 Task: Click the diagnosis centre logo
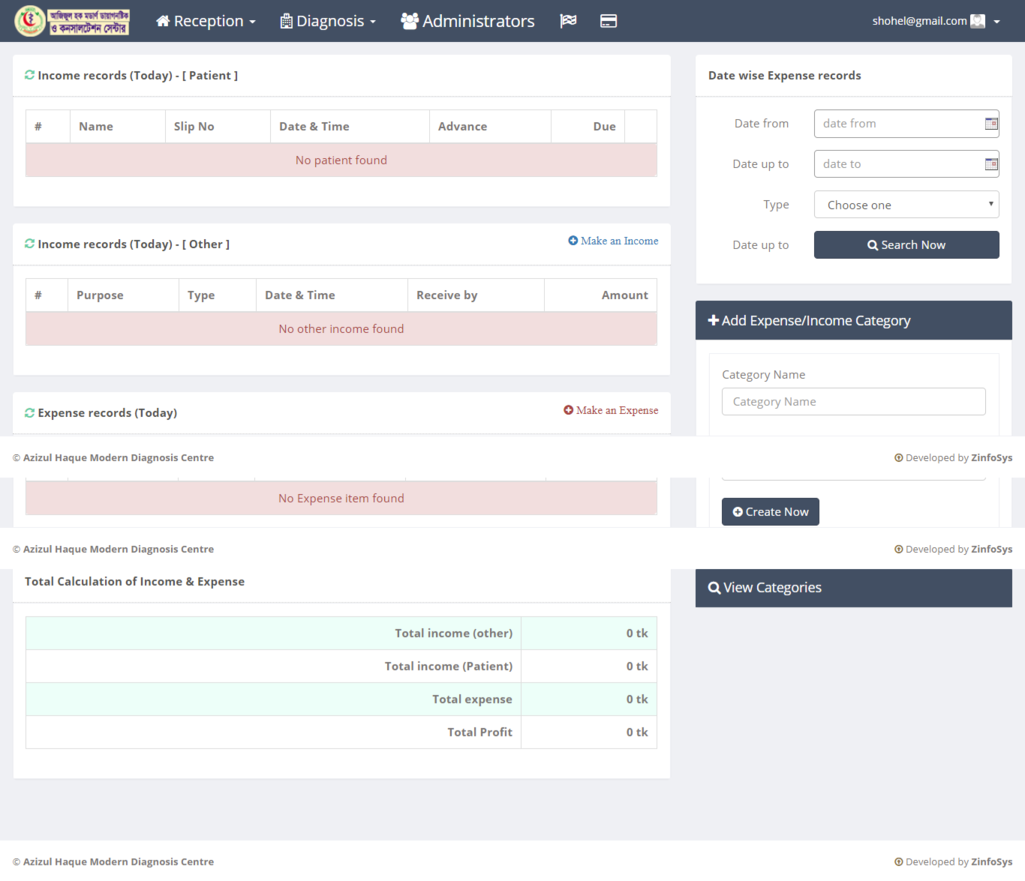pos(72,21)
